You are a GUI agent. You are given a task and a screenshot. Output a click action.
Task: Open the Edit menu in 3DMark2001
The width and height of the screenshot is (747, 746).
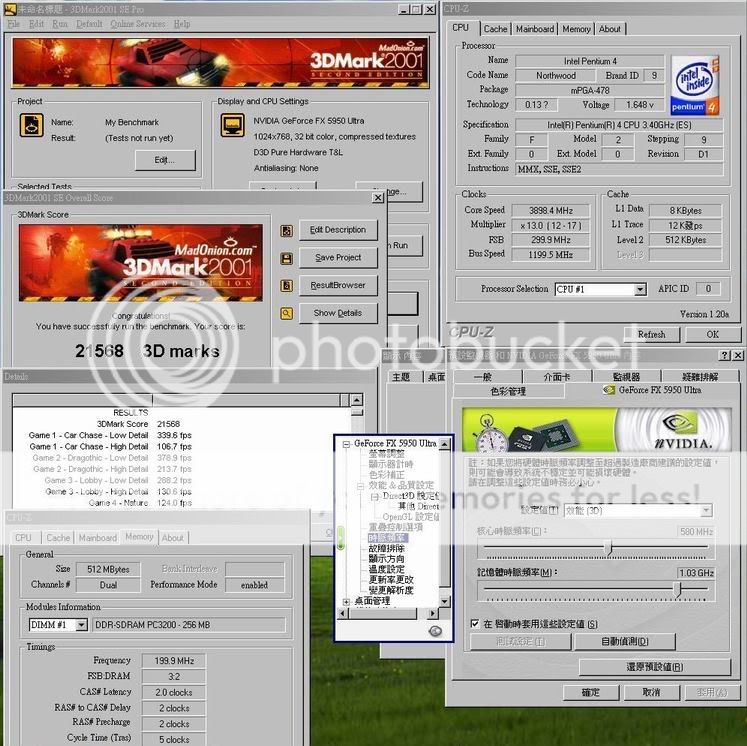coord(36,24)
